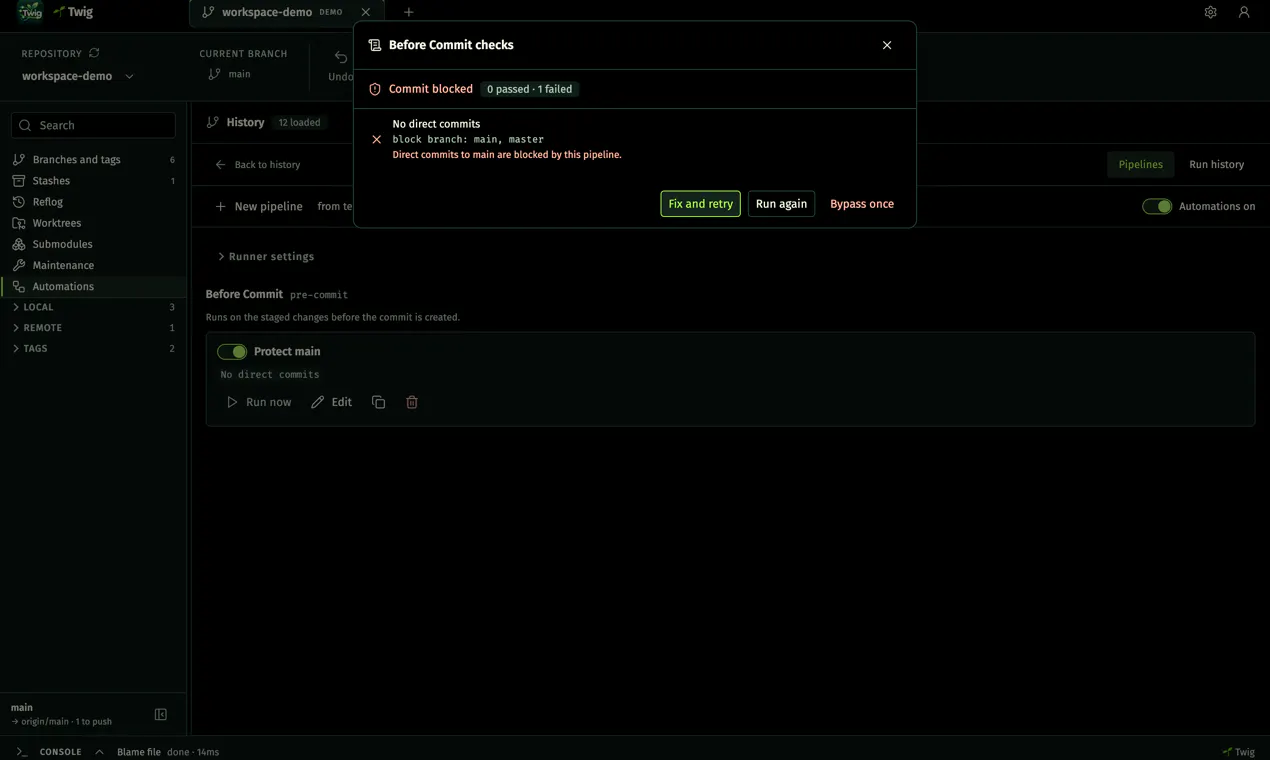Open Stashes in the sidebar

(x=93, y=181)
